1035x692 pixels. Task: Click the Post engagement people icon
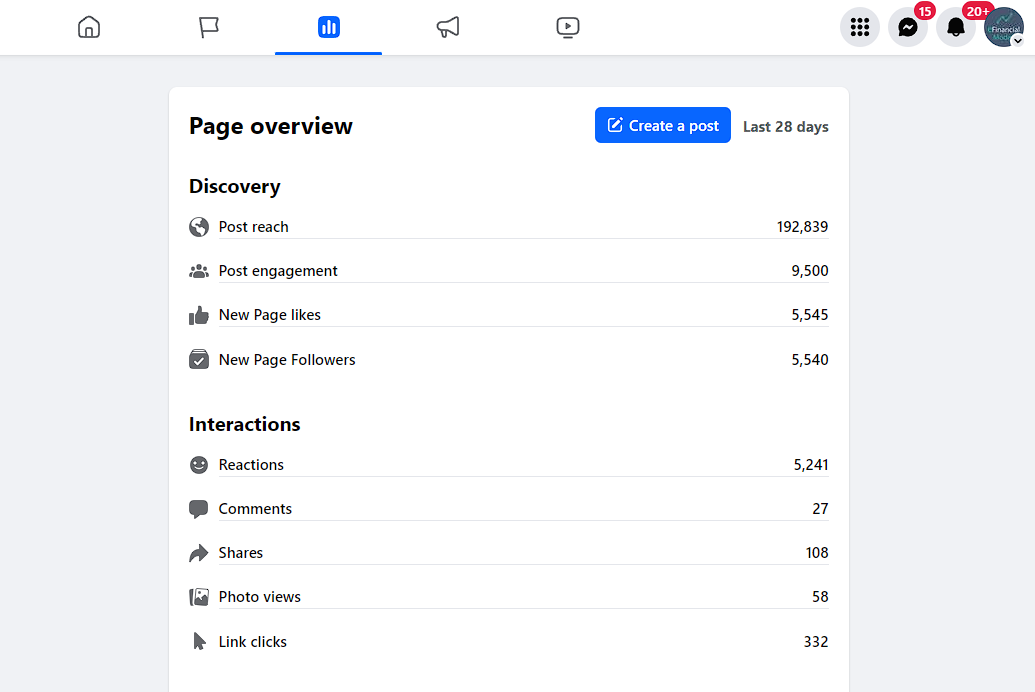(199, 271)
